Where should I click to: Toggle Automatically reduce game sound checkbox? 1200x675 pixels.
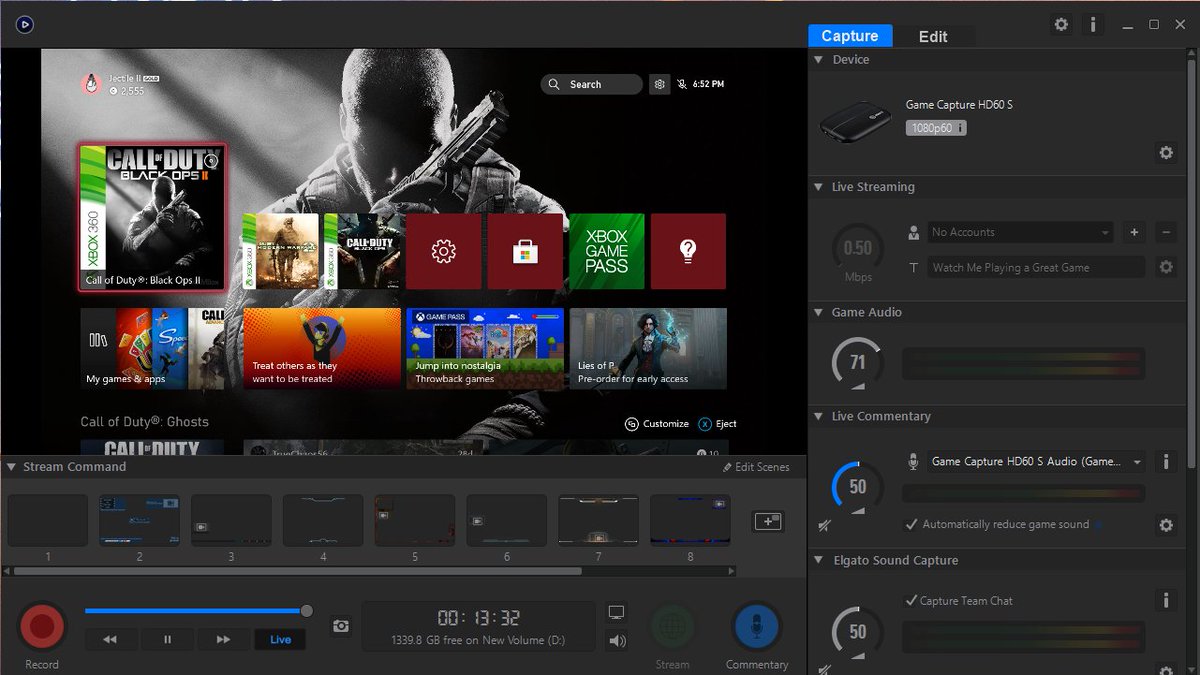click(x=911, y=524)
